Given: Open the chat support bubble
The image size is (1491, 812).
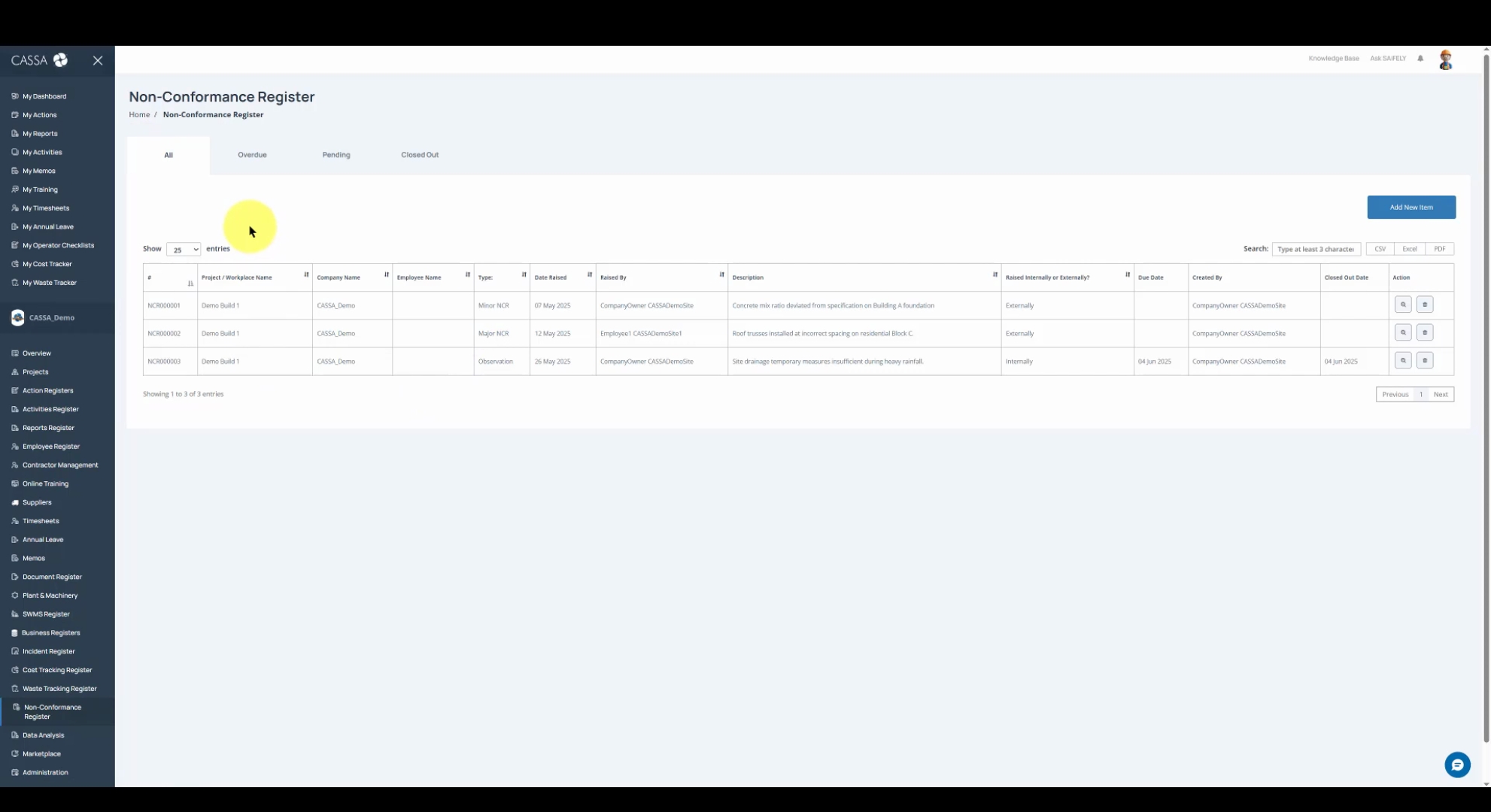Looking at the screenshot, I should coord(1457,765).
